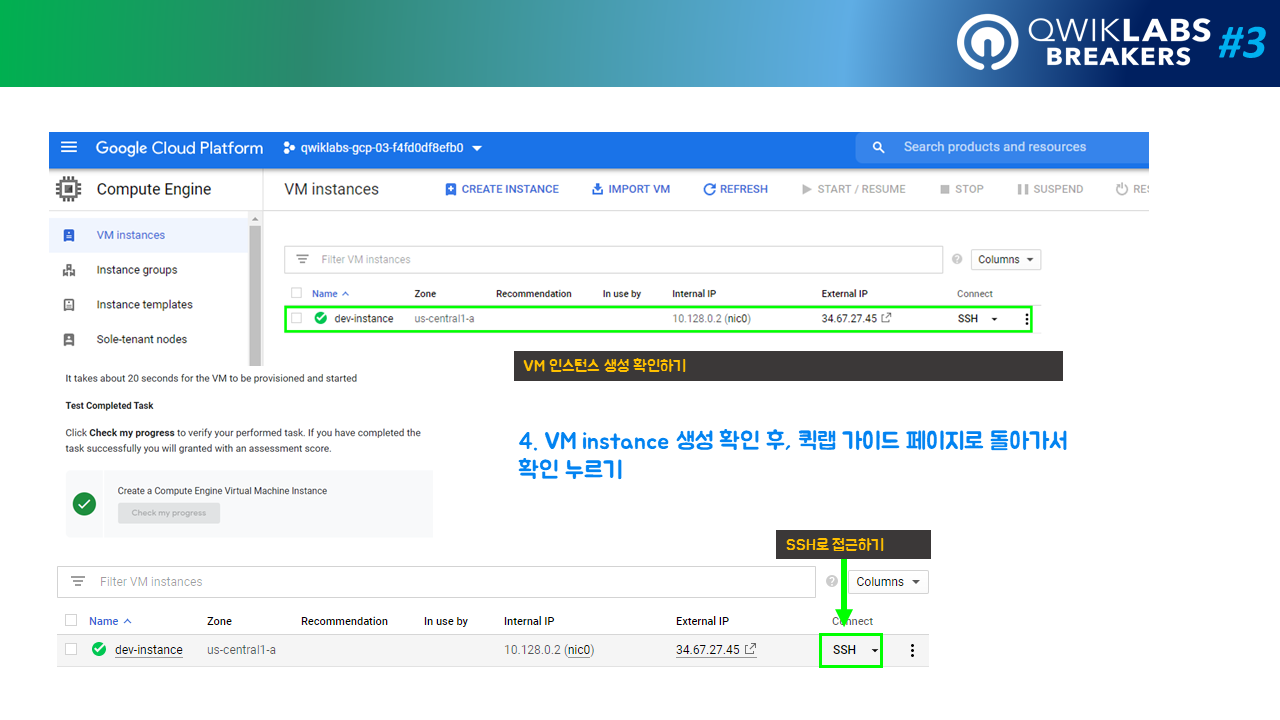
Task: Click the Instance groups sidebar icon
Action: (x=69, y=270)
